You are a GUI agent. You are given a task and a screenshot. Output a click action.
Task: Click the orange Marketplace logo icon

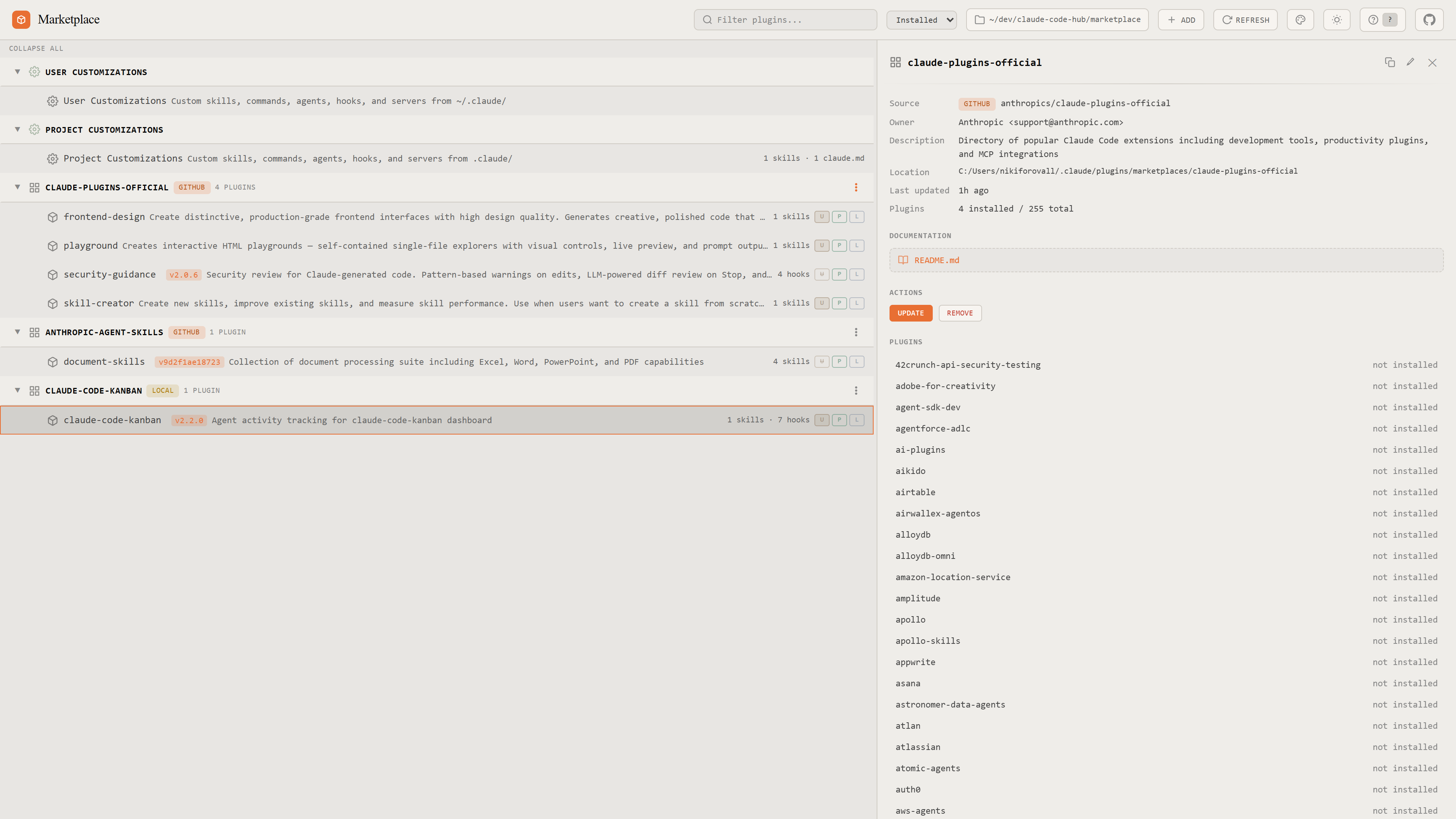click(x=21, y=20)
